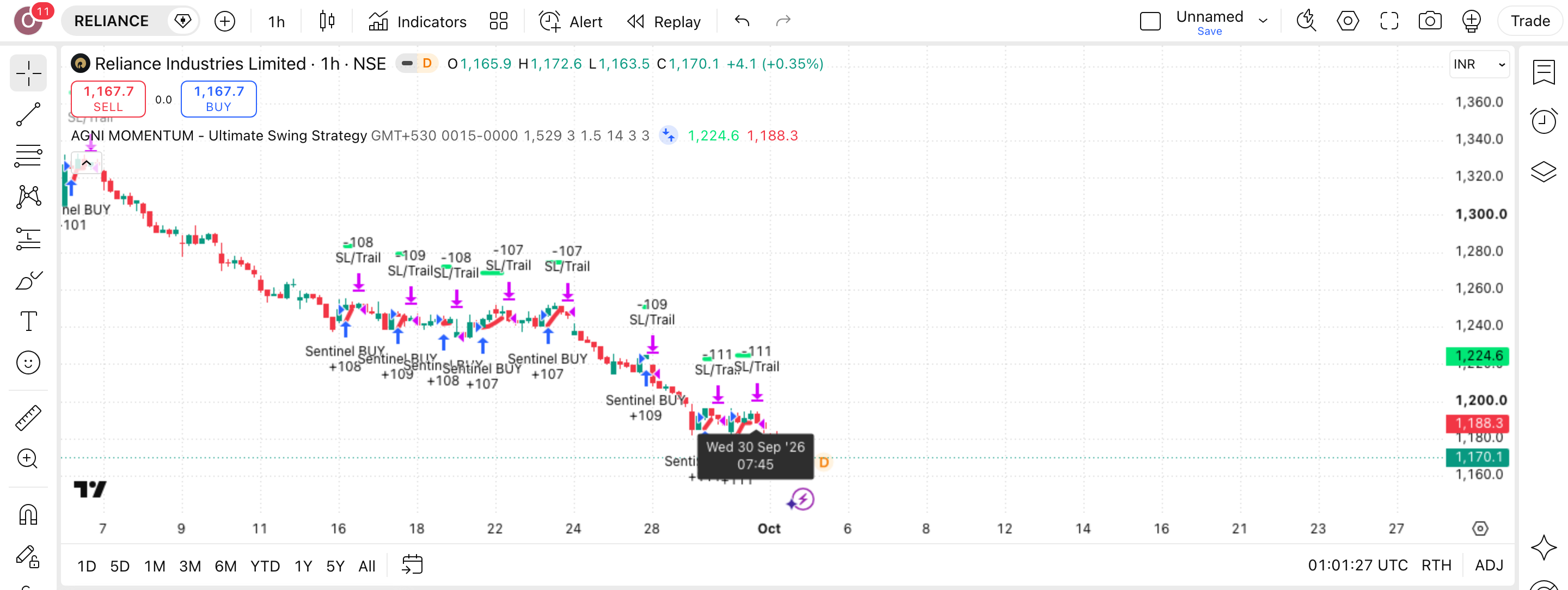This screenshot has width=1568, height=590.
Task: Select the 1D date range tab
Action: point(87,566)
